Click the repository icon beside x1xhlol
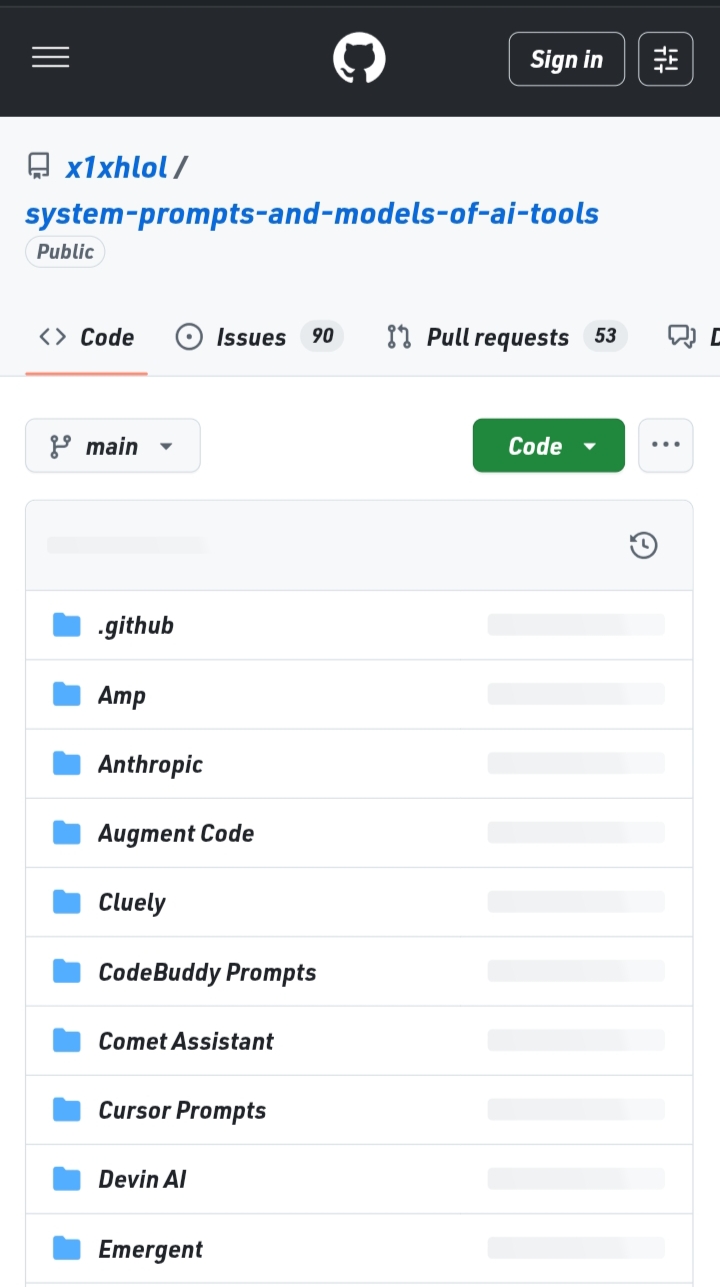 38,167
